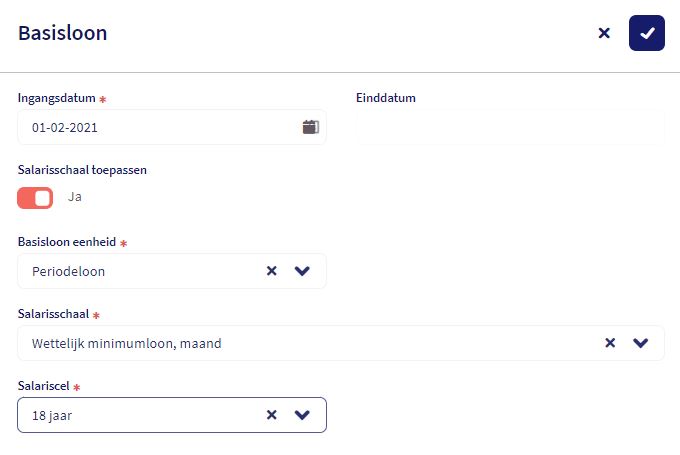The width and height of the screenshot is (680, 455).
Task: Click the Ingangsdatum field label
Action: (x=57, y=98)
